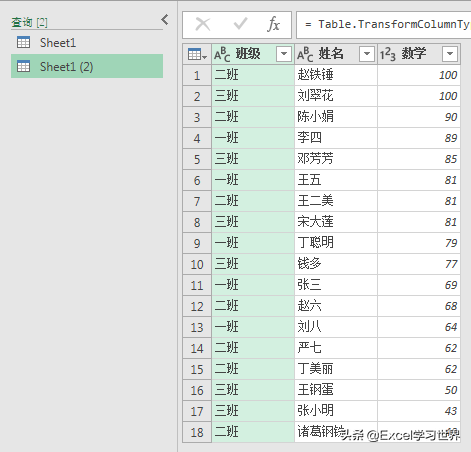
Task: Click the cell 严七
Action: pyautogui.click(x=336, y=348)
